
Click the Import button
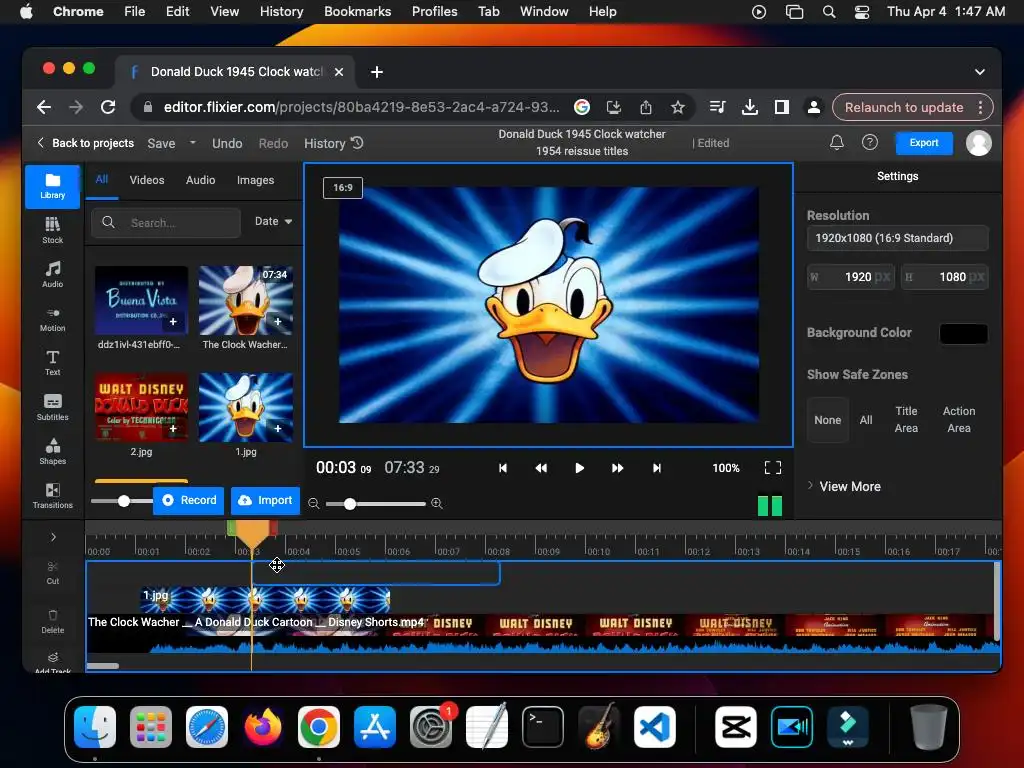(265, 500)
